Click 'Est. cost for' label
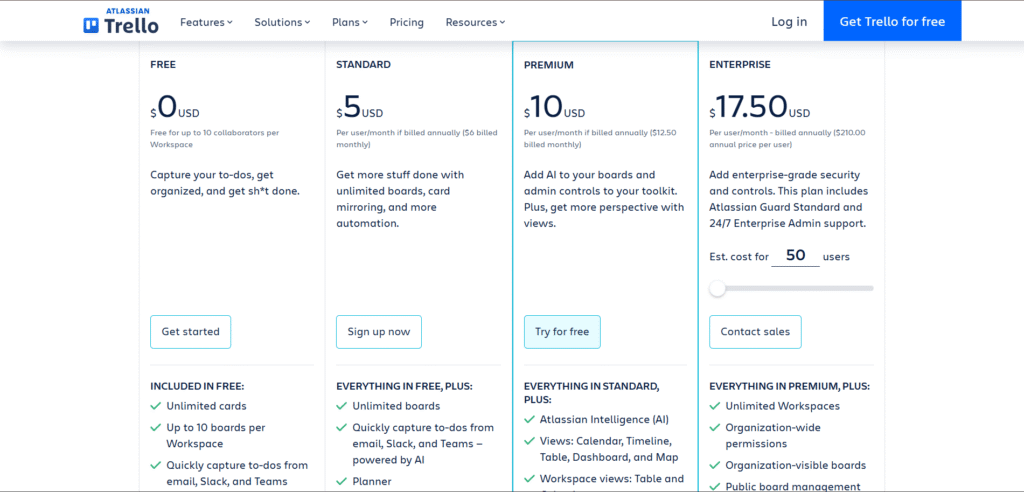 739,257
